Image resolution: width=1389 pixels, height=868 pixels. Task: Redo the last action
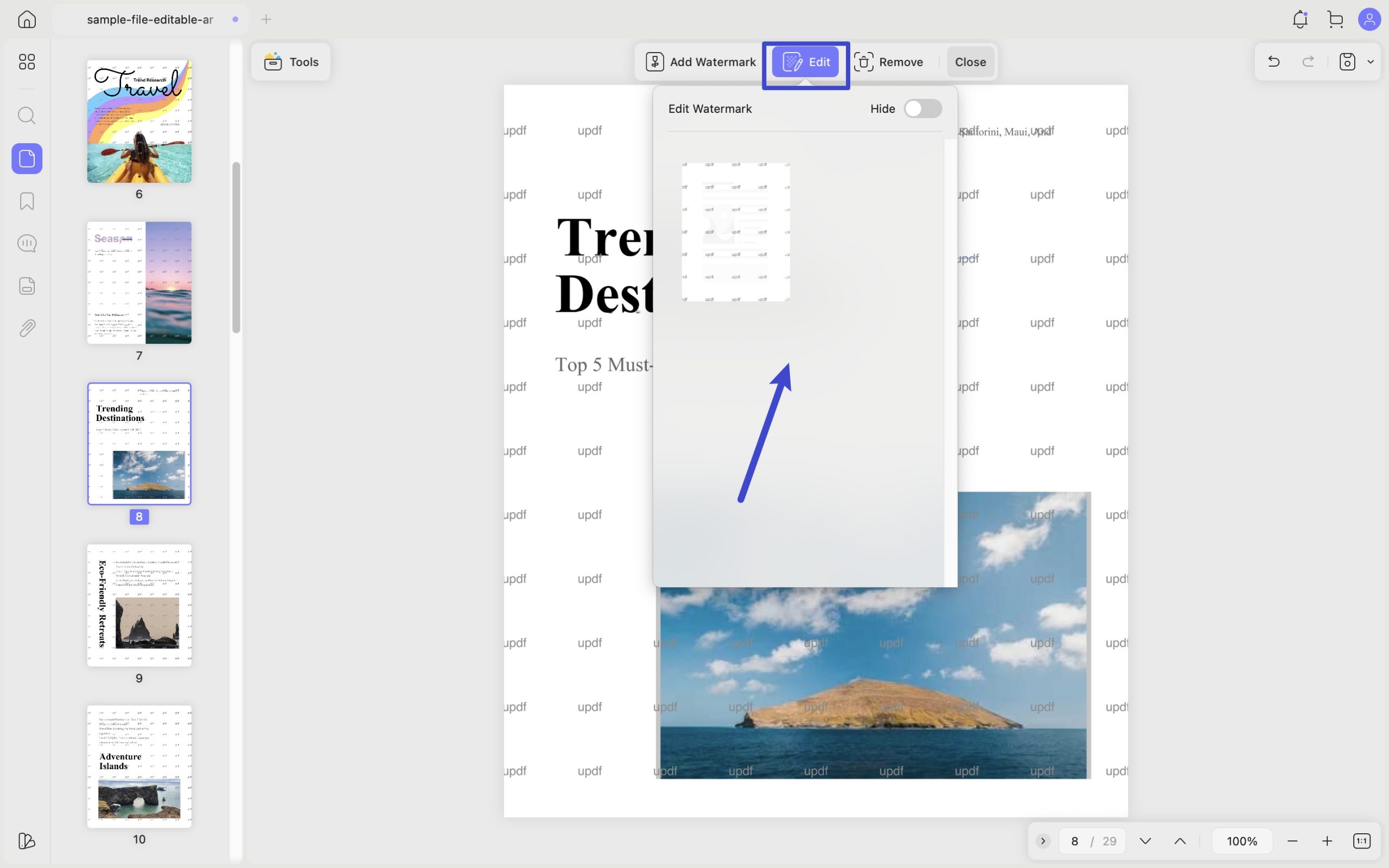1308,61
